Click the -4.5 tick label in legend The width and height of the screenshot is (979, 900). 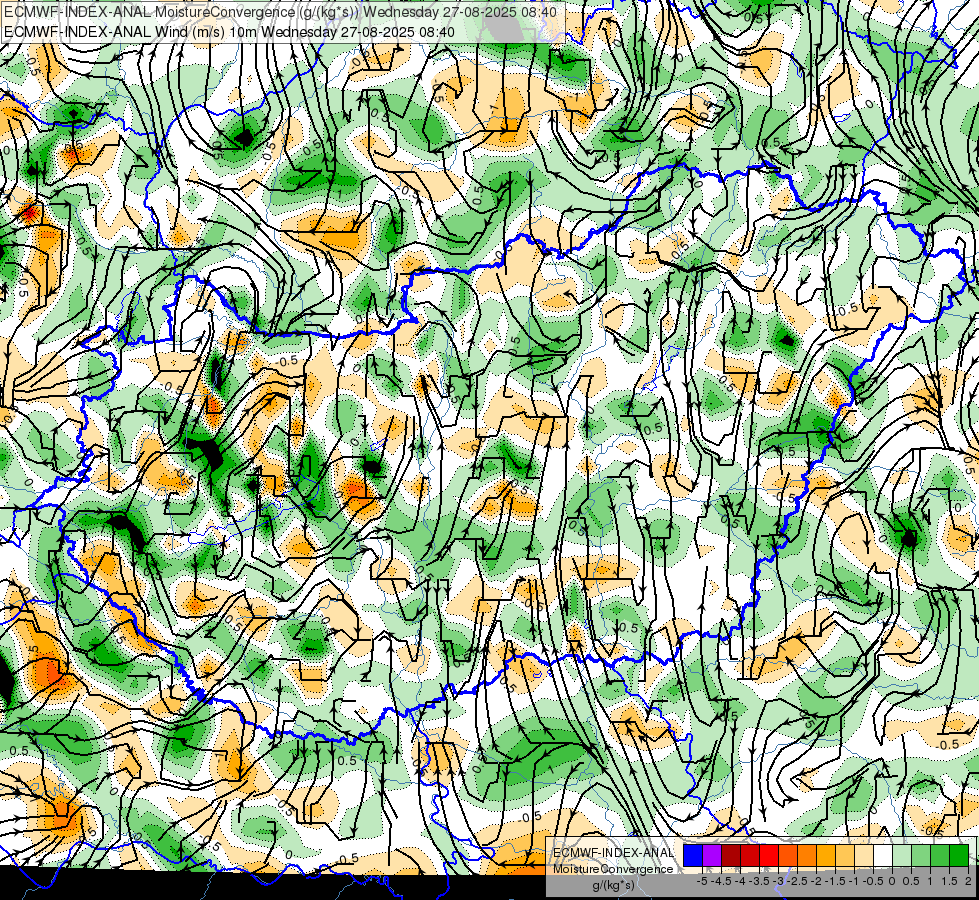click(x=721, y=881)
